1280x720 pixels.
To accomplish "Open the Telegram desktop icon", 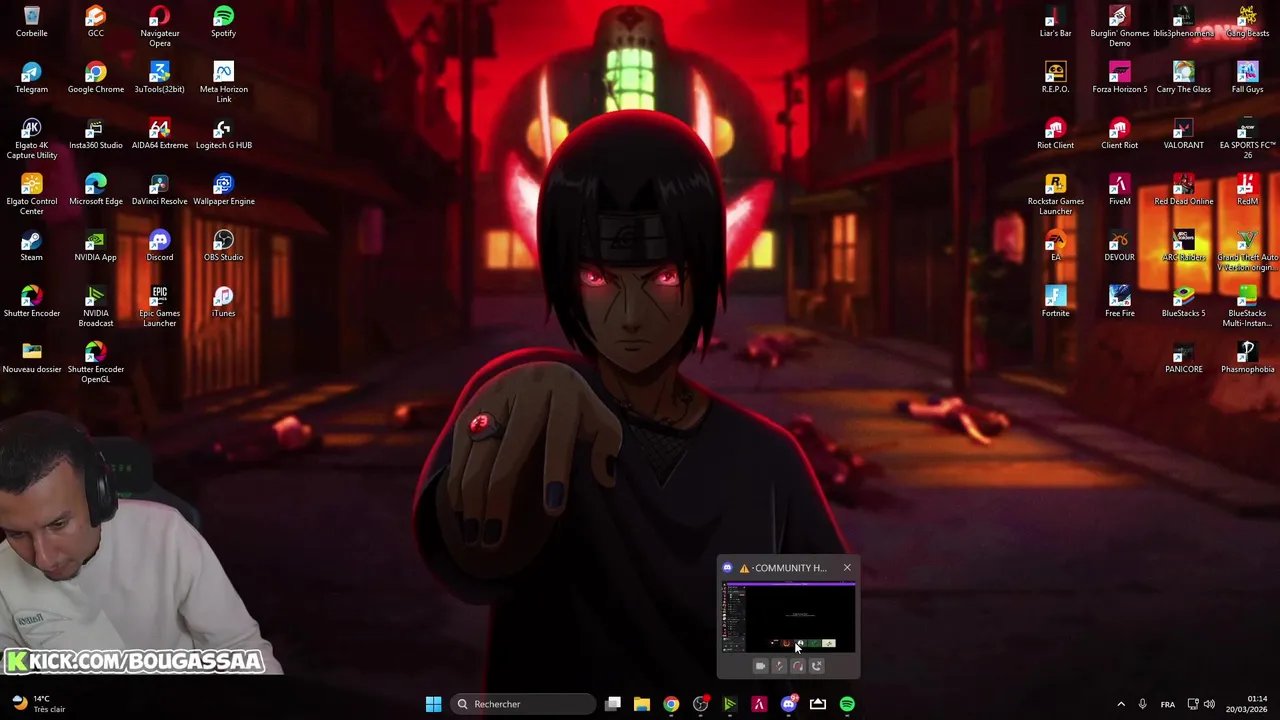I will pos(31,78).
